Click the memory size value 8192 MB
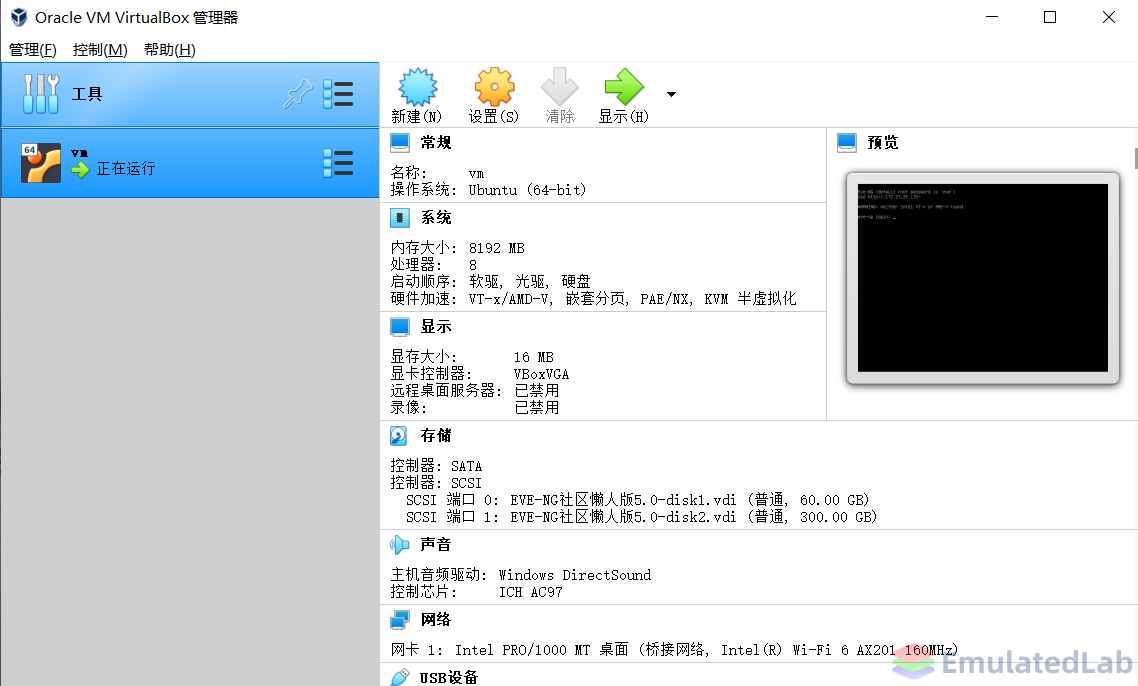1138x686 pixels. click(496, 248)
